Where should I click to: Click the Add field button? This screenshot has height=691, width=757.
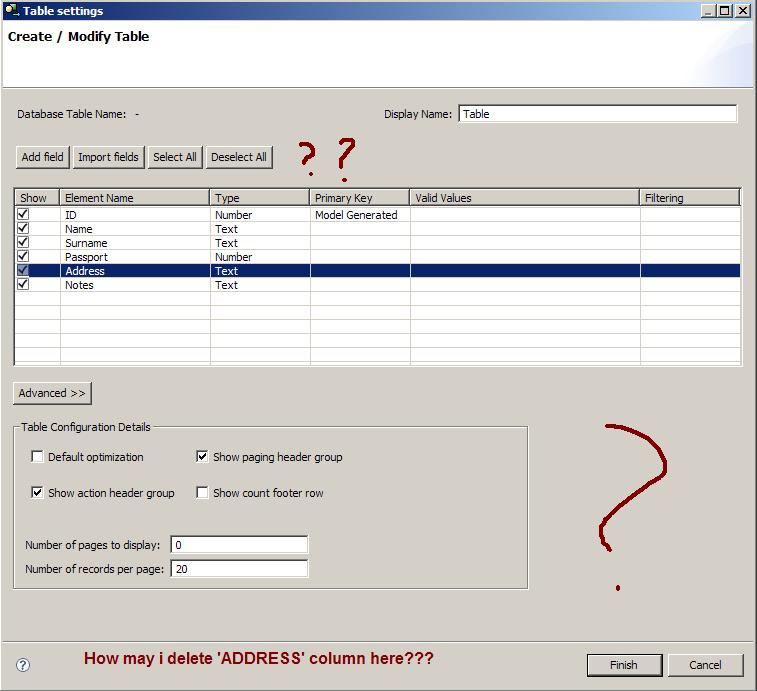coord(42,157)
